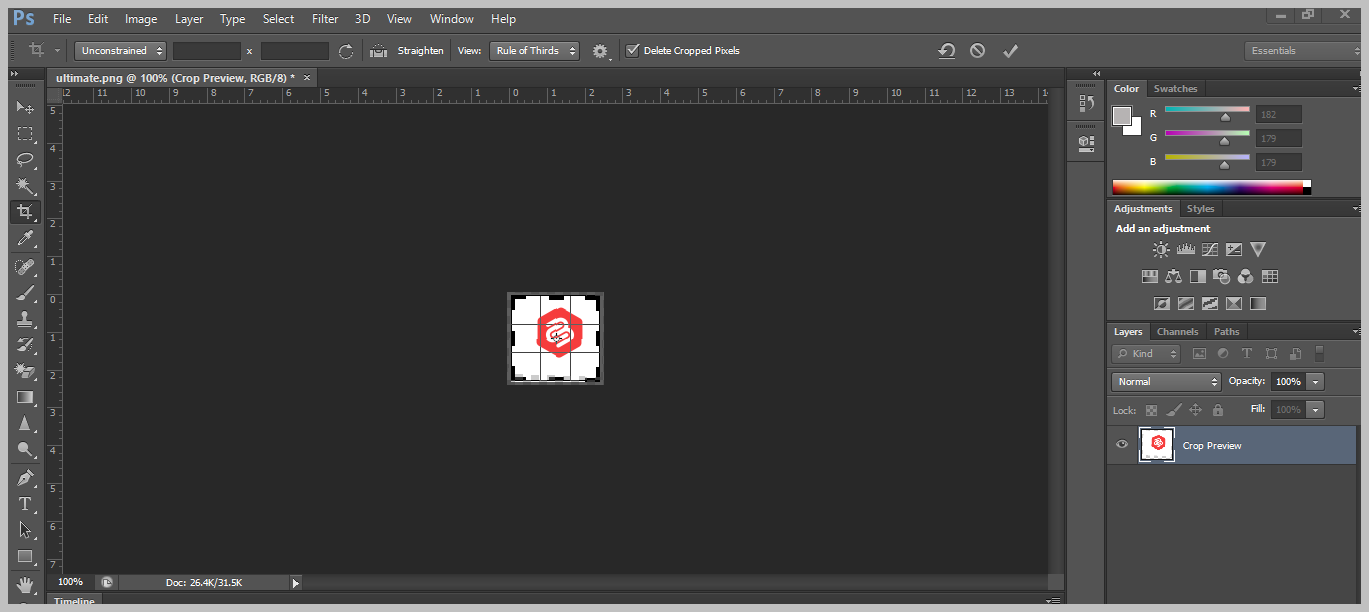Select the Lasso tool
This screenshot has height=612, width=1369.
pyautogui.click(x=25, y=159)
